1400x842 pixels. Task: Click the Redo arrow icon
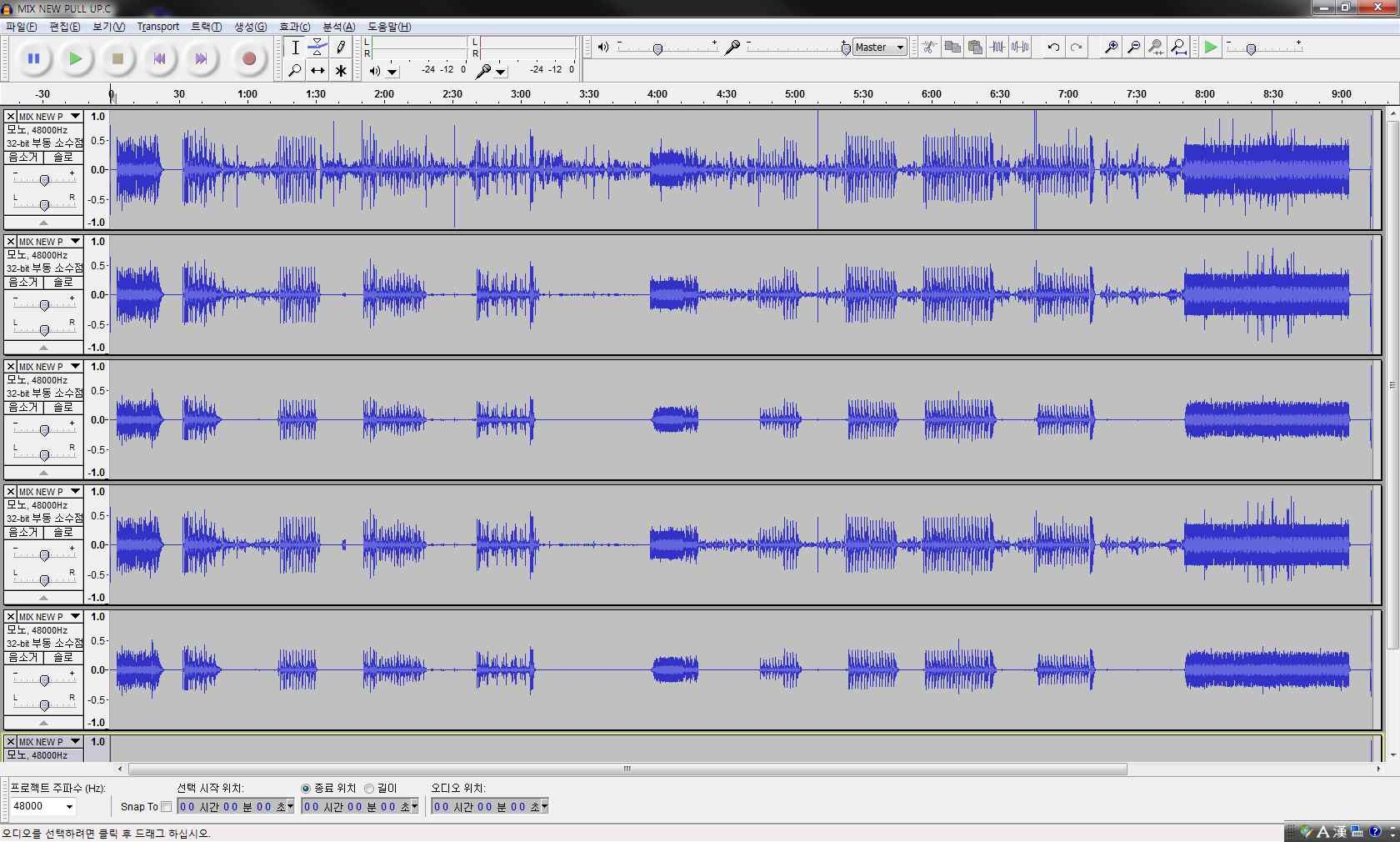click(x=1076, y=47)
